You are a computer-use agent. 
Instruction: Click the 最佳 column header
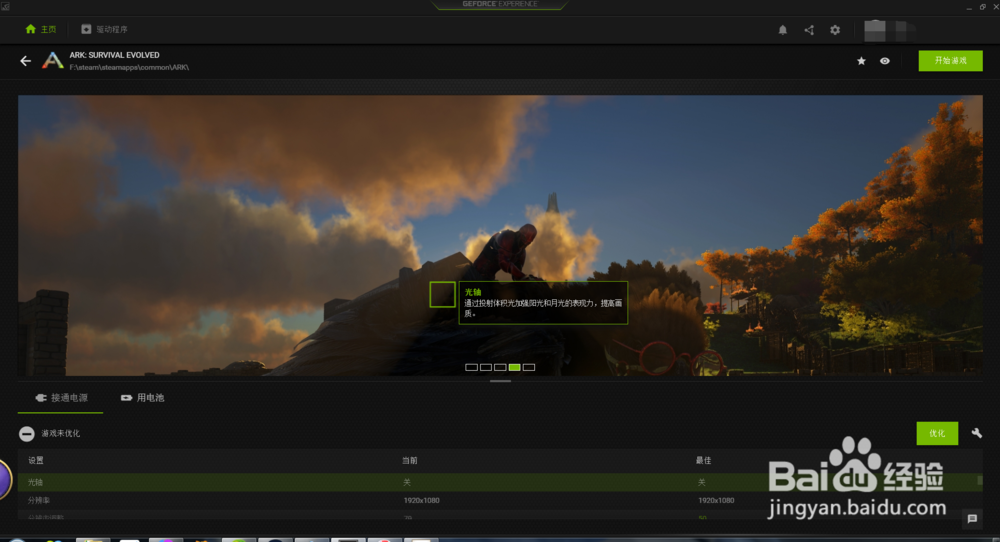[x=703, y=460]
